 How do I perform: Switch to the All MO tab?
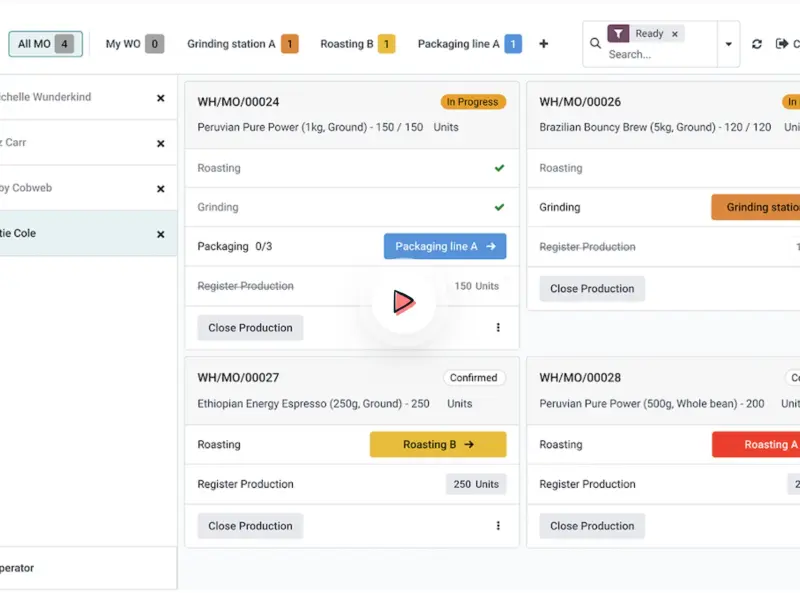pos(45,44)
